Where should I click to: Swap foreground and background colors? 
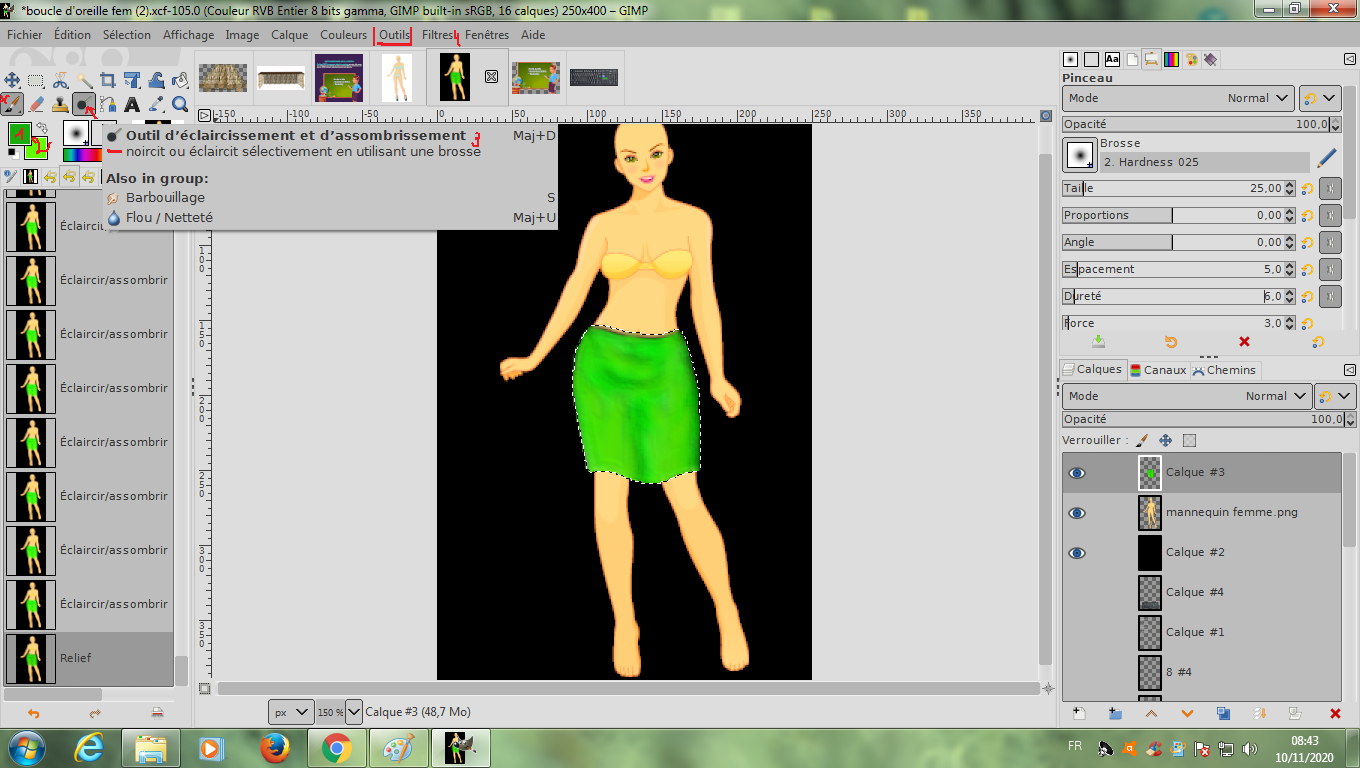(43, 128)
